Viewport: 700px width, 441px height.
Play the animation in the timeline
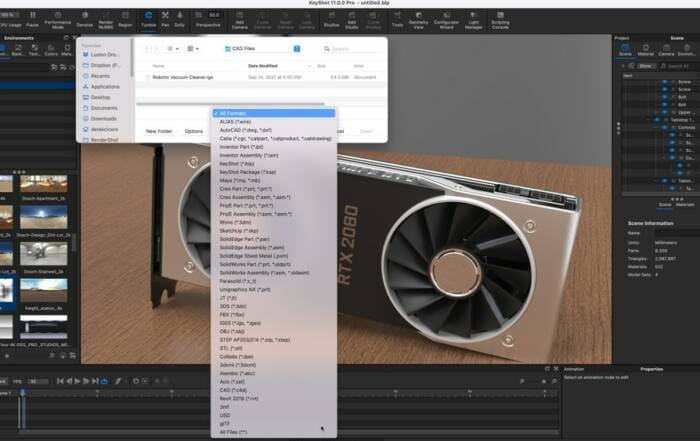click(77, 381)
